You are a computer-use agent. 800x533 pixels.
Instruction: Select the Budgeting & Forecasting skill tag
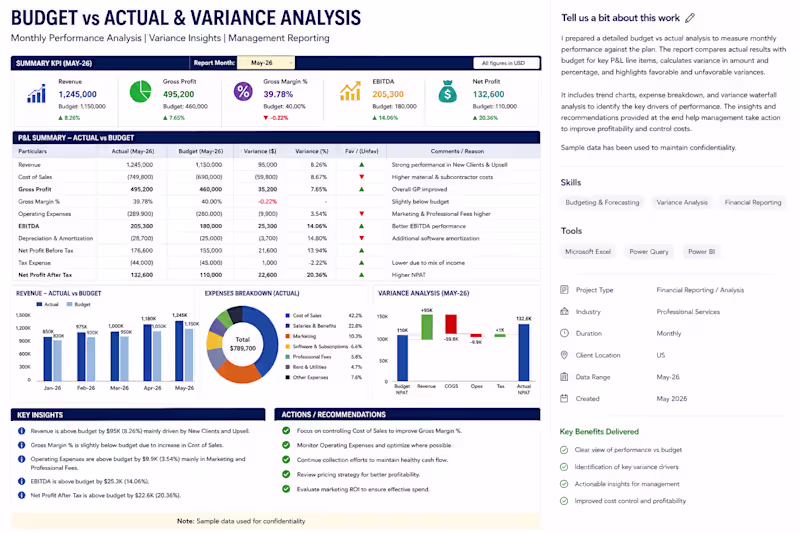[602, 202]
